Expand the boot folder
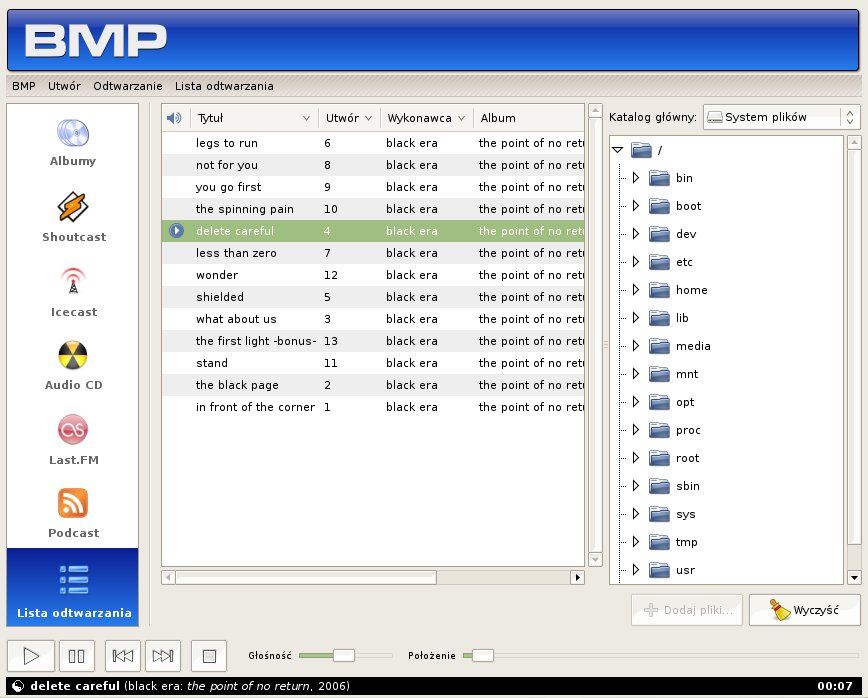868x698 pixels. 636,206
